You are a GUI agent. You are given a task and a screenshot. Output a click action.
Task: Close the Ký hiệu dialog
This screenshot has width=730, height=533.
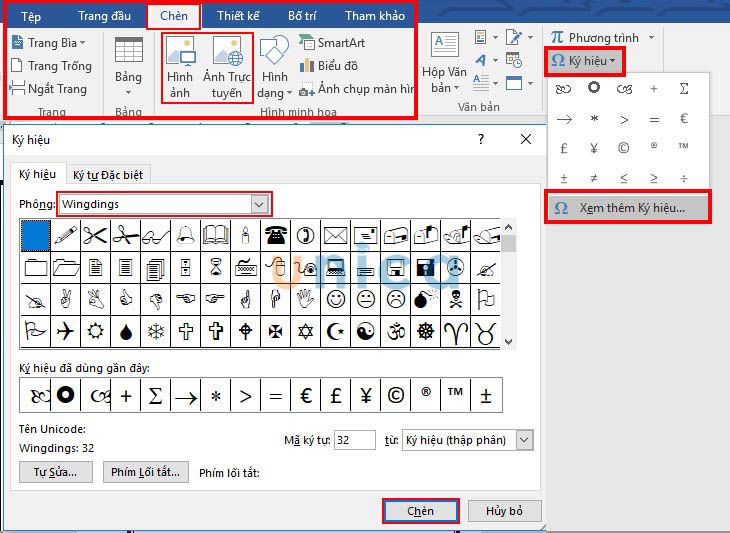click(x=526, y=139)
